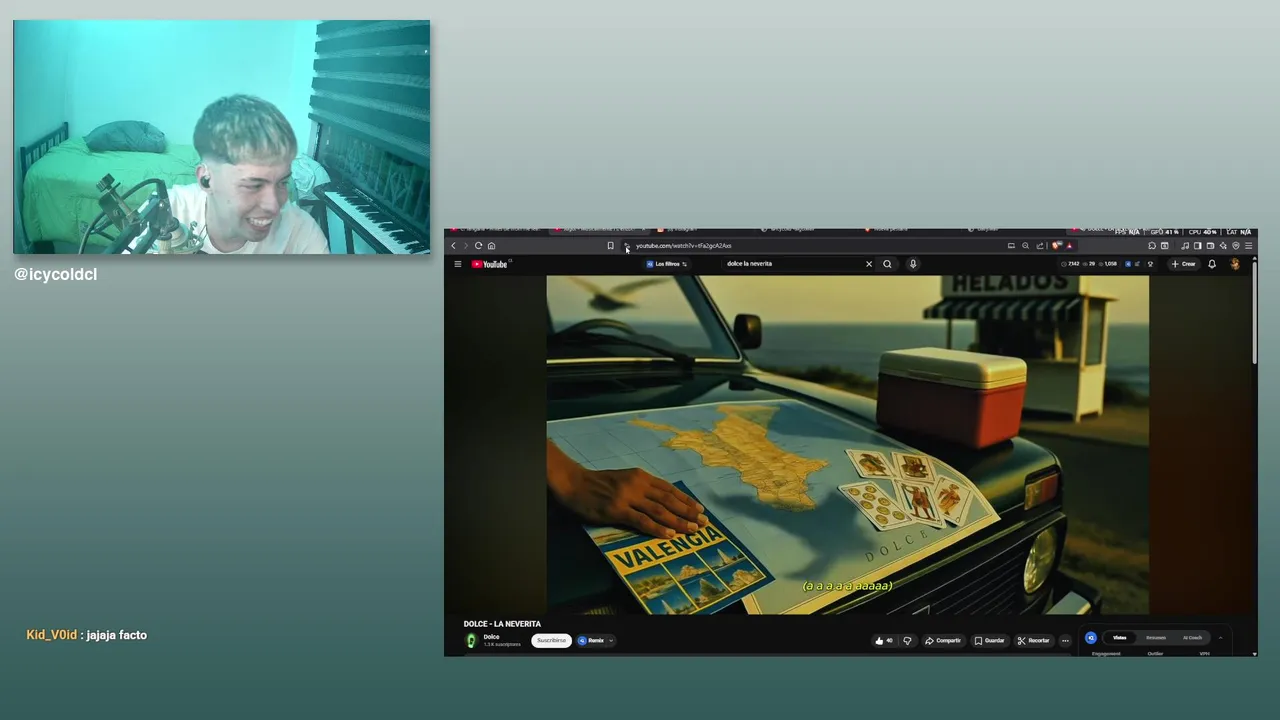
Task: Open the VPN shield toolbar icon
Action: coord(1236,246)
